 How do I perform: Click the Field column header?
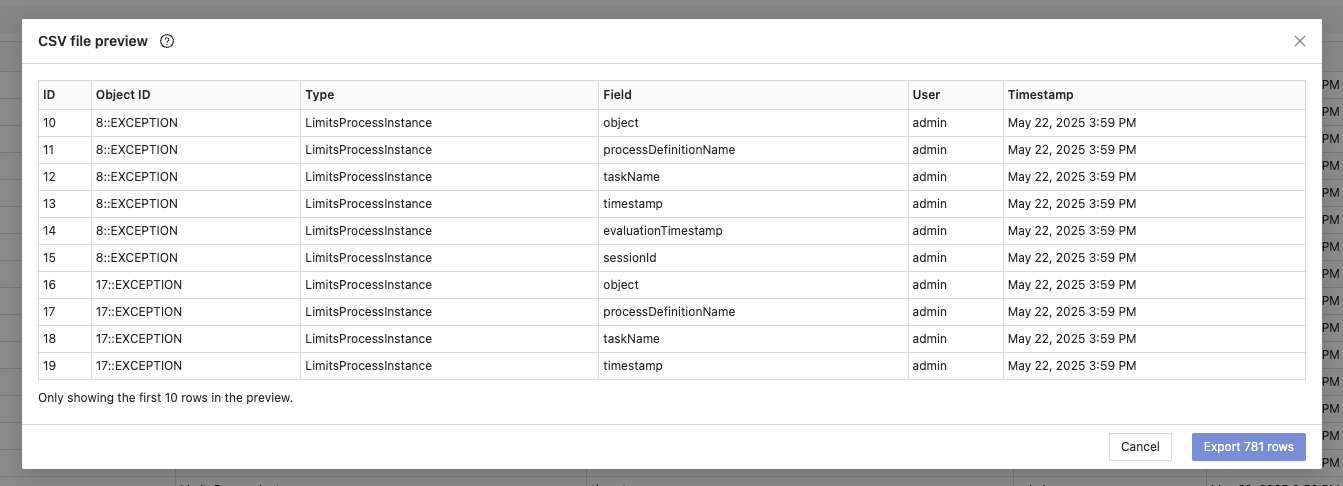coord(617,95)
